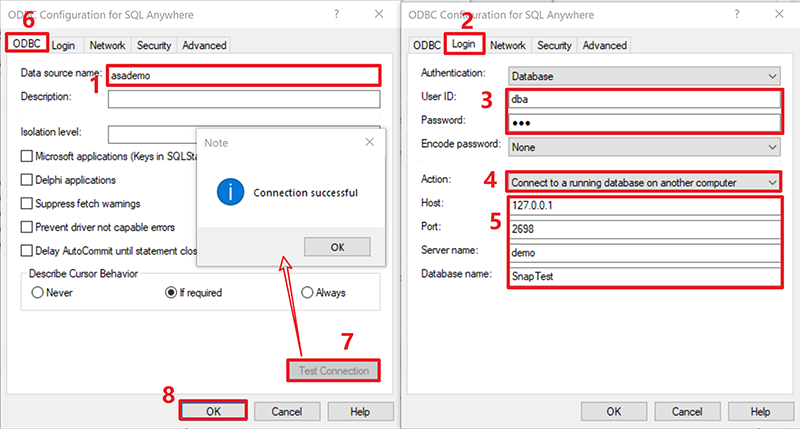Enable Microsoft applications checkbox
Screen dimensions: 800x429
[26, 156]
